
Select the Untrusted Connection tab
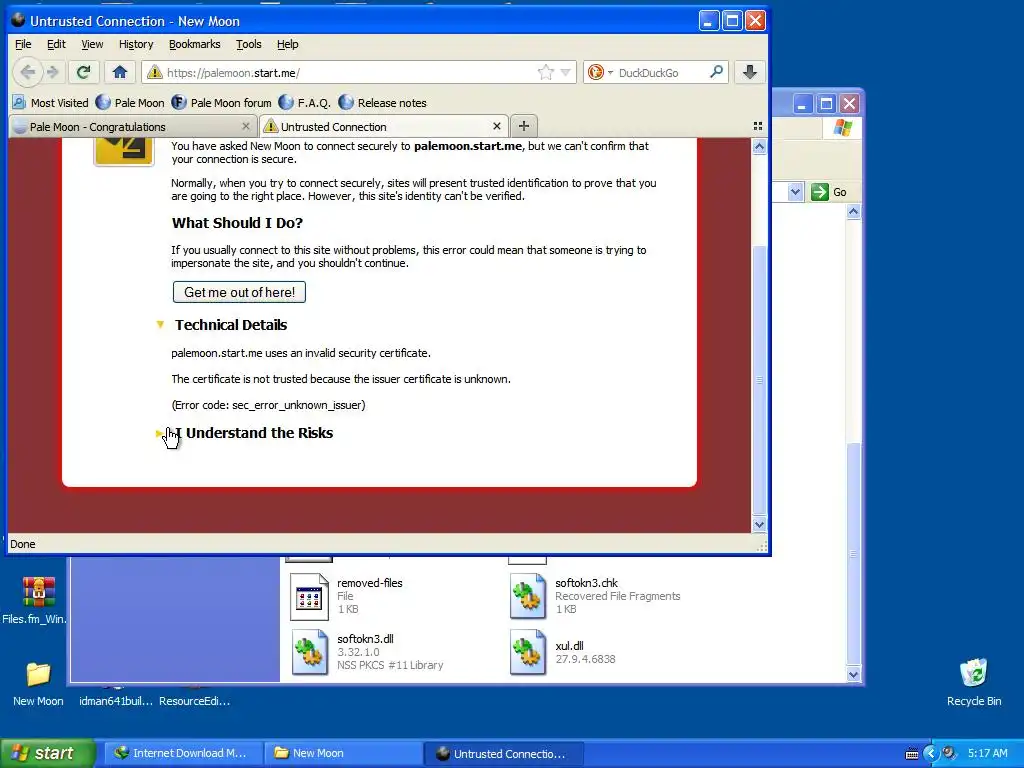tap(384, 127)
